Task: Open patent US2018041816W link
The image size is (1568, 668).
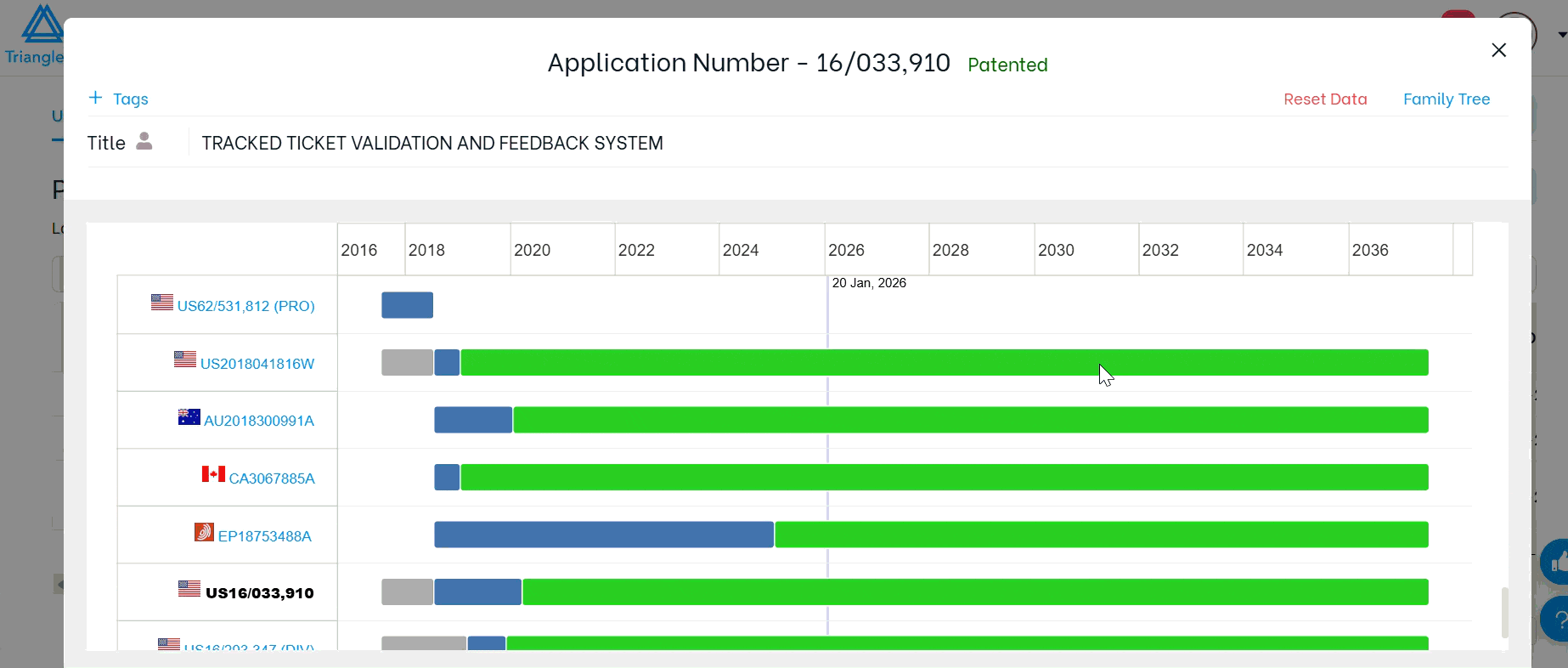Action: (x=257, y=364)
